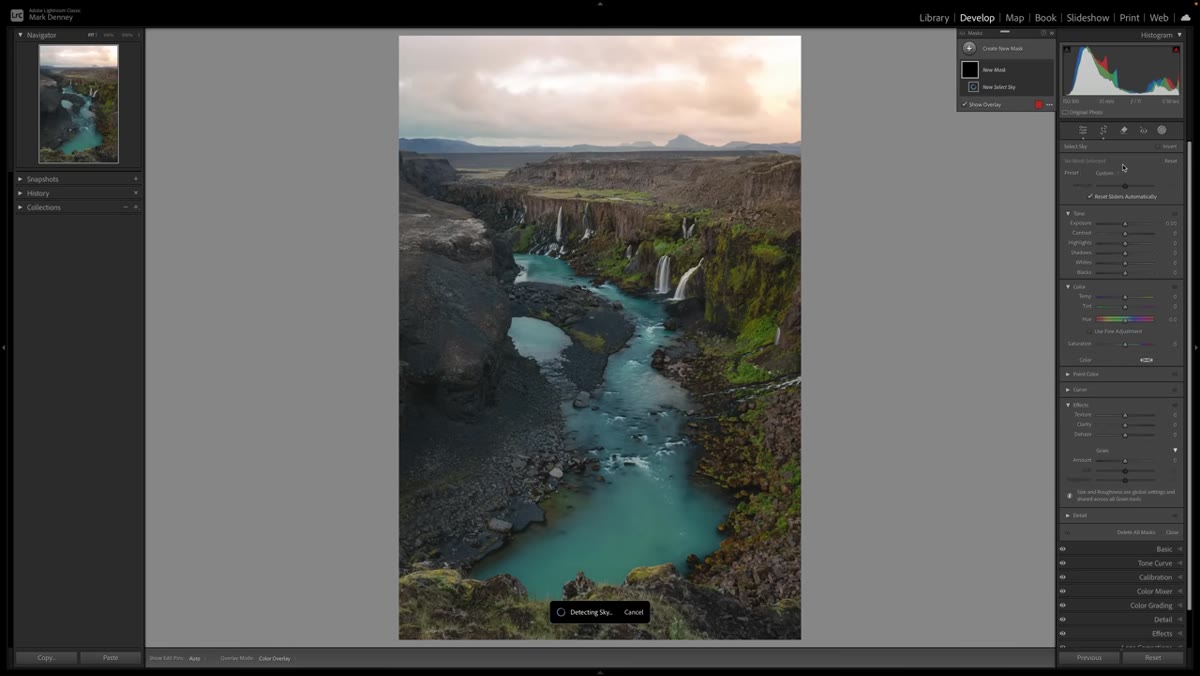Screen dimensions: 1200x676
Task: Click Delete All Masks
Action: point(1135,532)
